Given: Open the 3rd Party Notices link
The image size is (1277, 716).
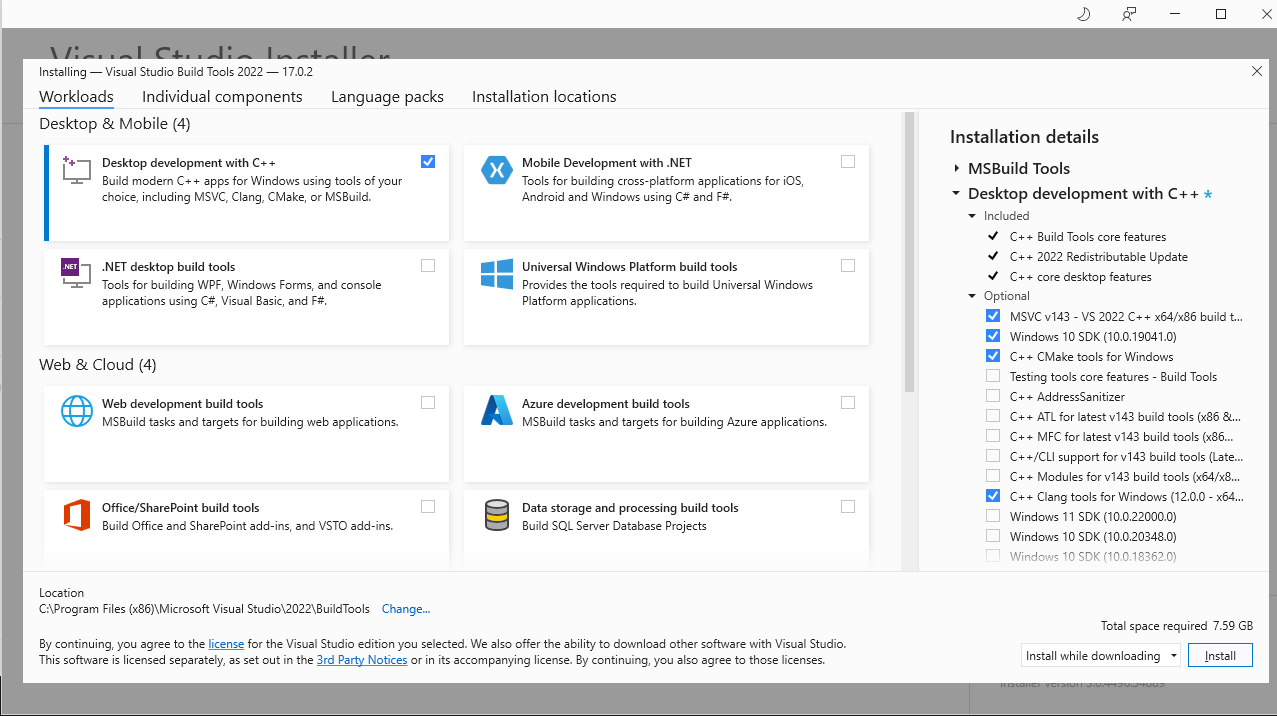Looking at the screenshot, I should click(x=362, y=660).
